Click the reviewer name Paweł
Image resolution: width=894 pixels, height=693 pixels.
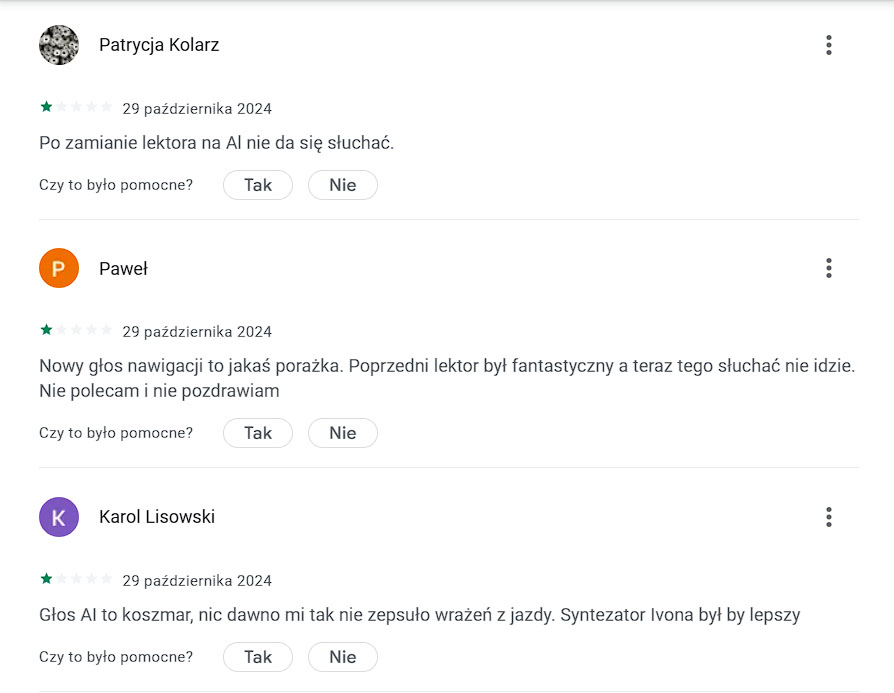pyautogui.click(x=123, y=269)
